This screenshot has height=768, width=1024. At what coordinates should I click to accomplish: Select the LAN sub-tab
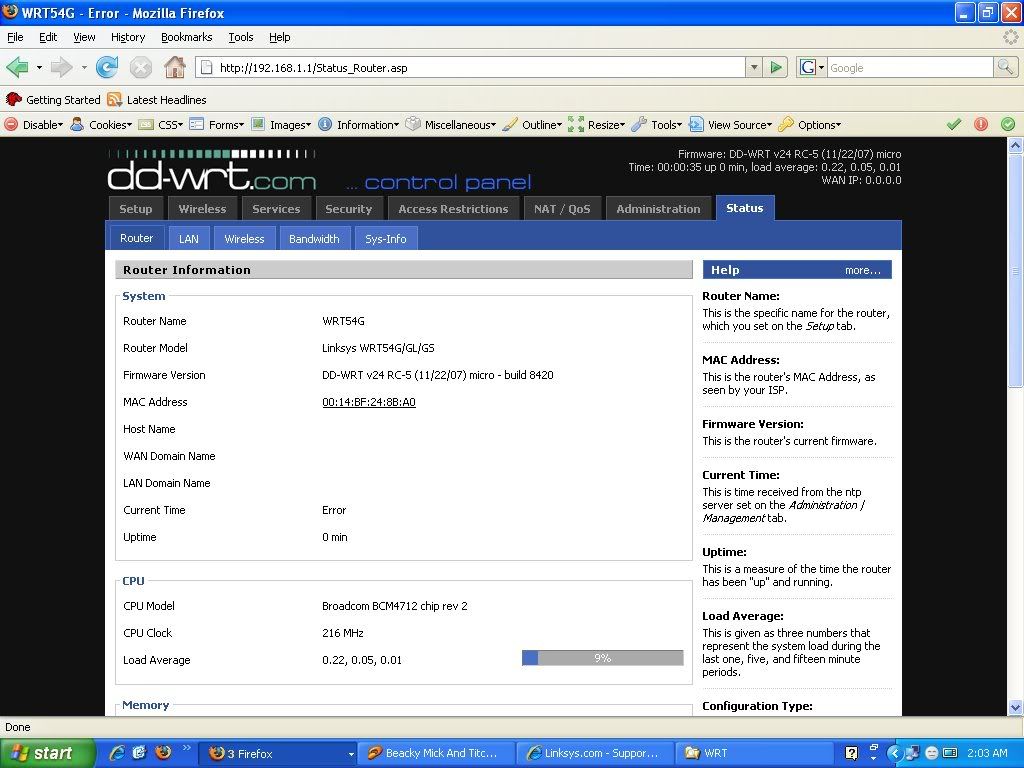(189, 239)
